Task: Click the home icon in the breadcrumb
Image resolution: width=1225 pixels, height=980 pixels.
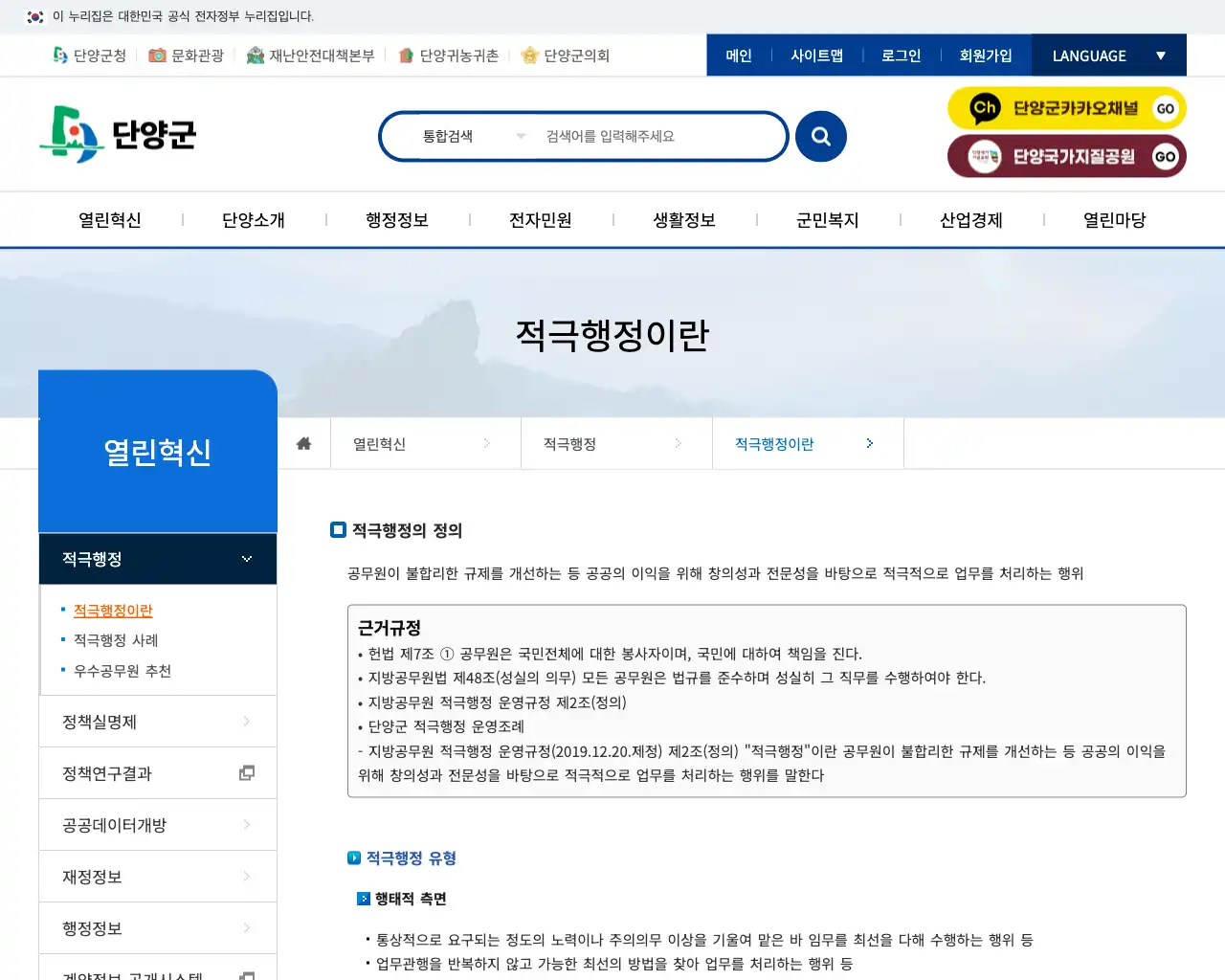Action: tap(303, 442)
